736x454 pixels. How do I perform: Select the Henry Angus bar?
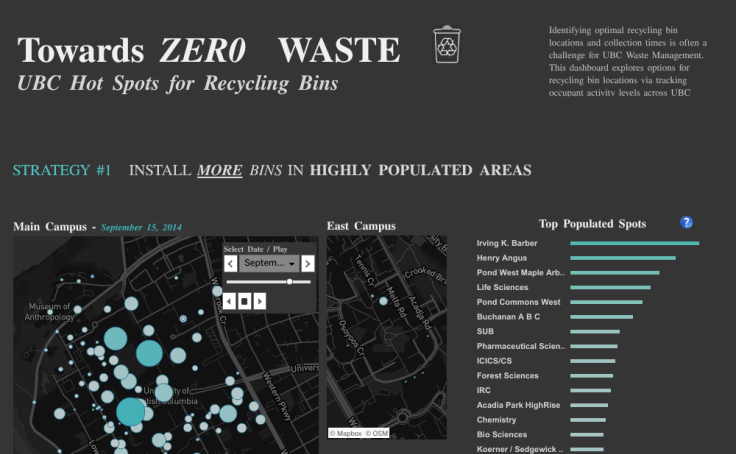click(623, 258)
